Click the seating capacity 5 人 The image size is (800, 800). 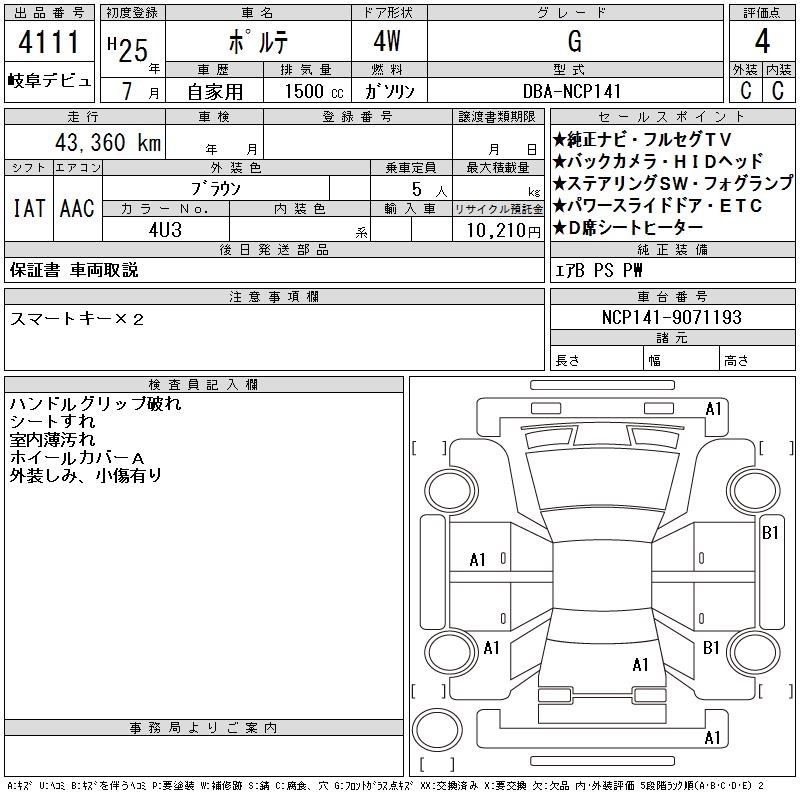[429, 189]
